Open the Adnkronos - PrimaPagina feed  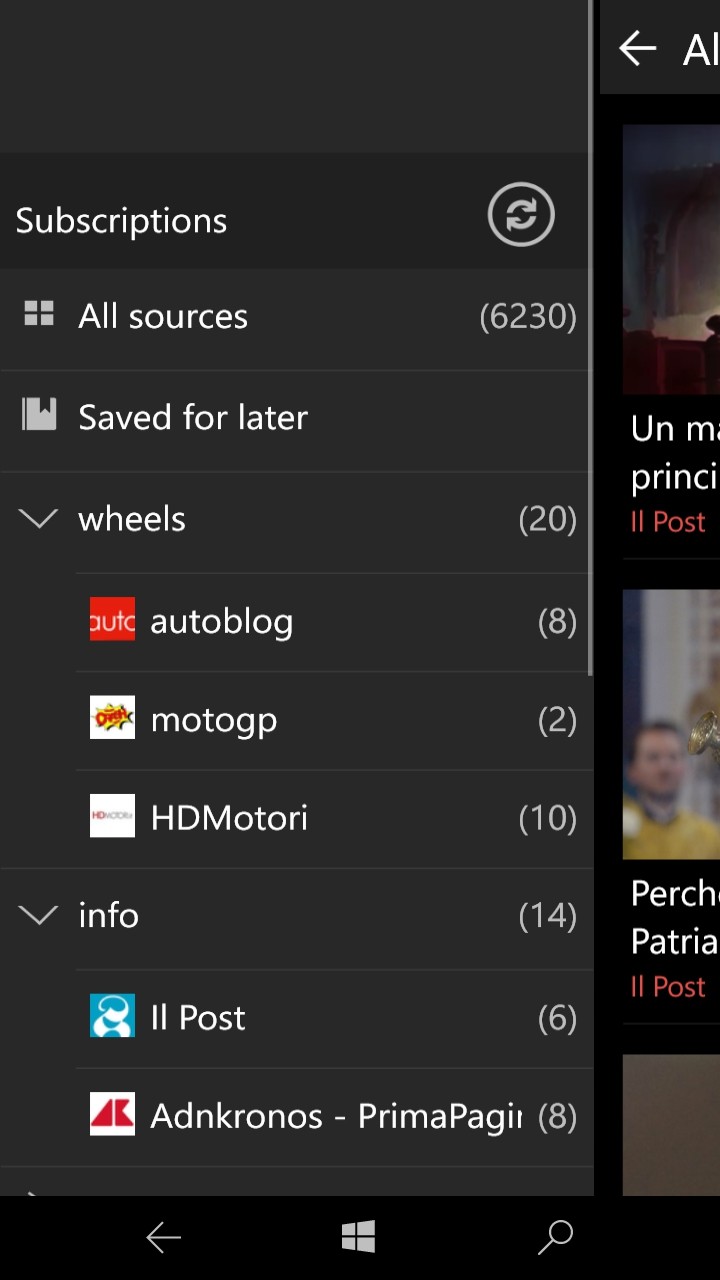(336, 1116)
